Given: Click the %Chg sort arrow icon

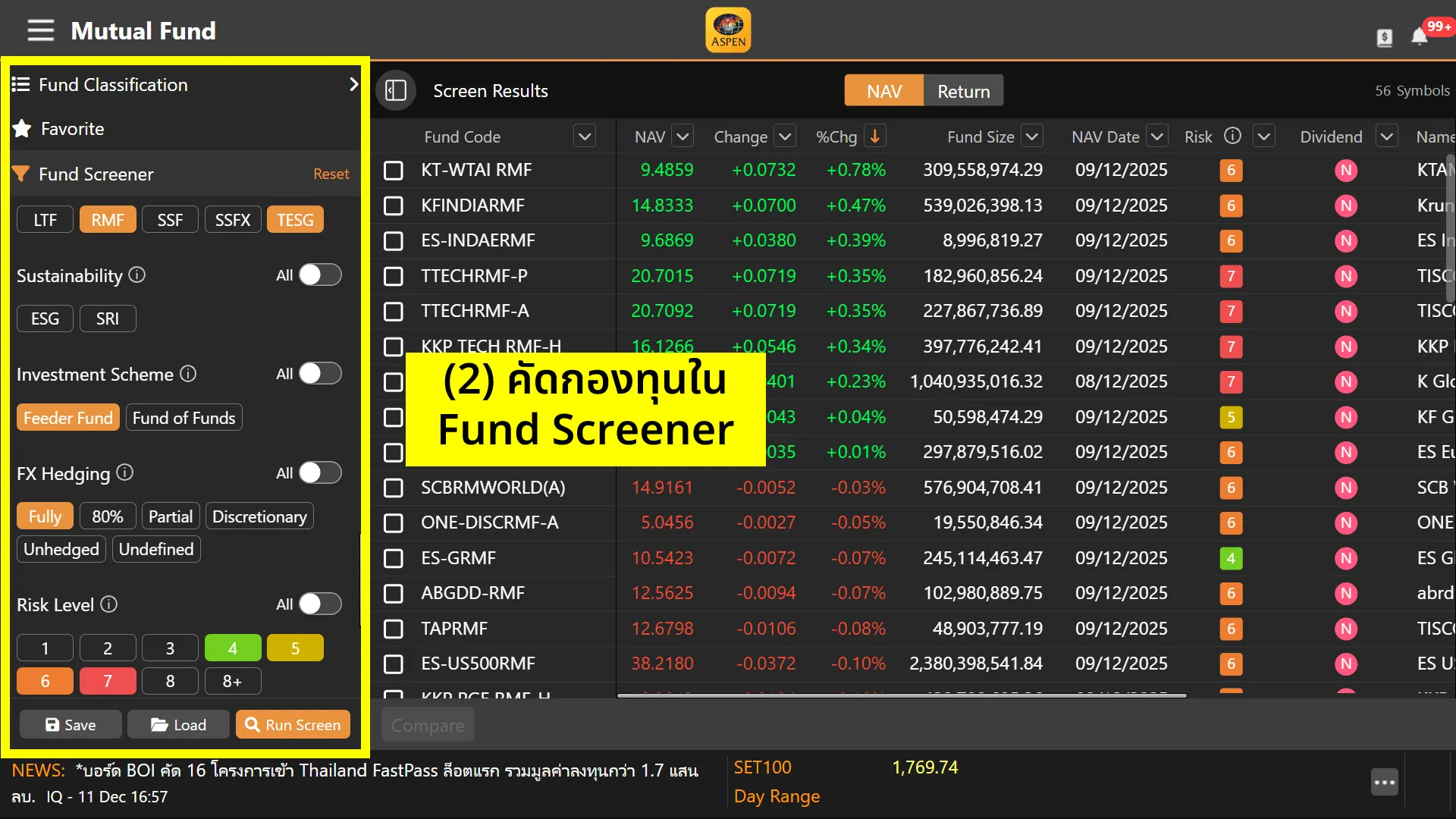Looking at the screenshot, I should [874, 136].
